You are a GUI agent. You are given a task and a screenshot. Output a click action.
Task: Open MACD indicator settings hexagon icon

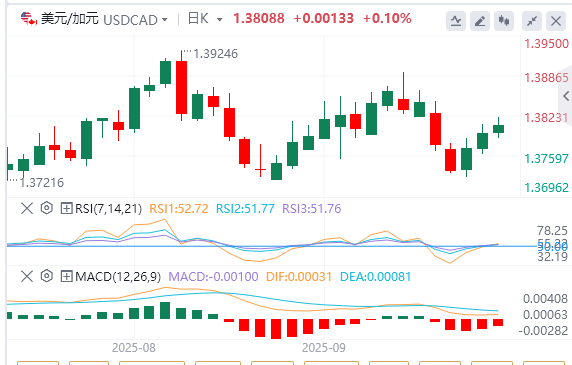point(47,276)
